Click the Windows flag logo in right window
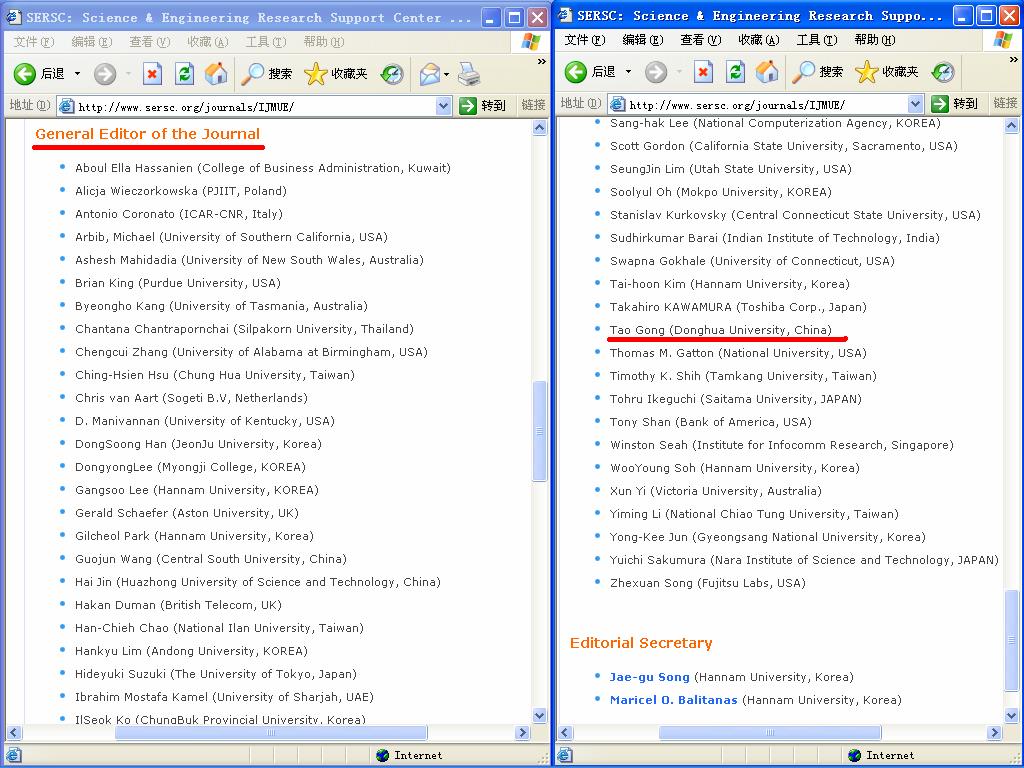The height and width of the screenshot is (768, 1024). pos(1002,40)
